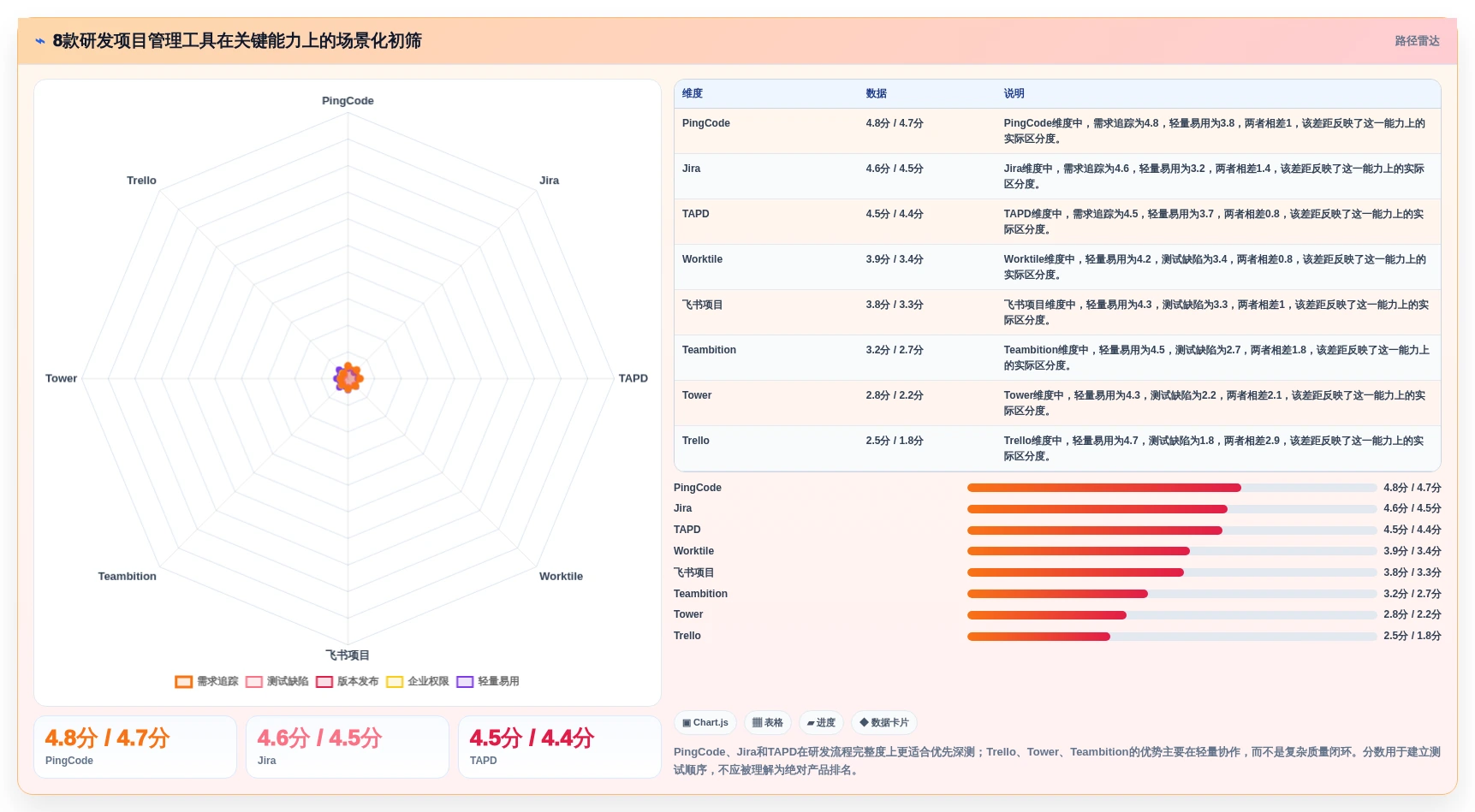Image resolution: width=1475 pixels, height=812 pixels.
Task: Select the Tower table row name
Action: click(x=697, y=395)
